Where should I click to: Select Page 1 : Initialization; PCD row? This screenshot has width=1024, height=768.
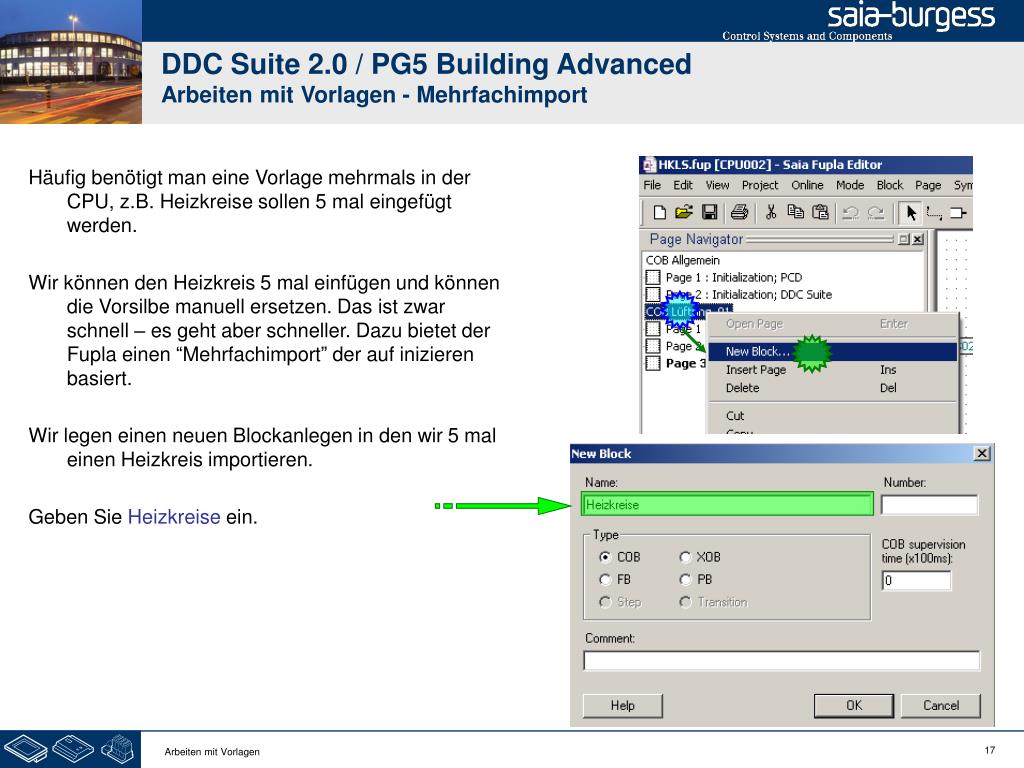pyautogui.click(x=724, y=278)
